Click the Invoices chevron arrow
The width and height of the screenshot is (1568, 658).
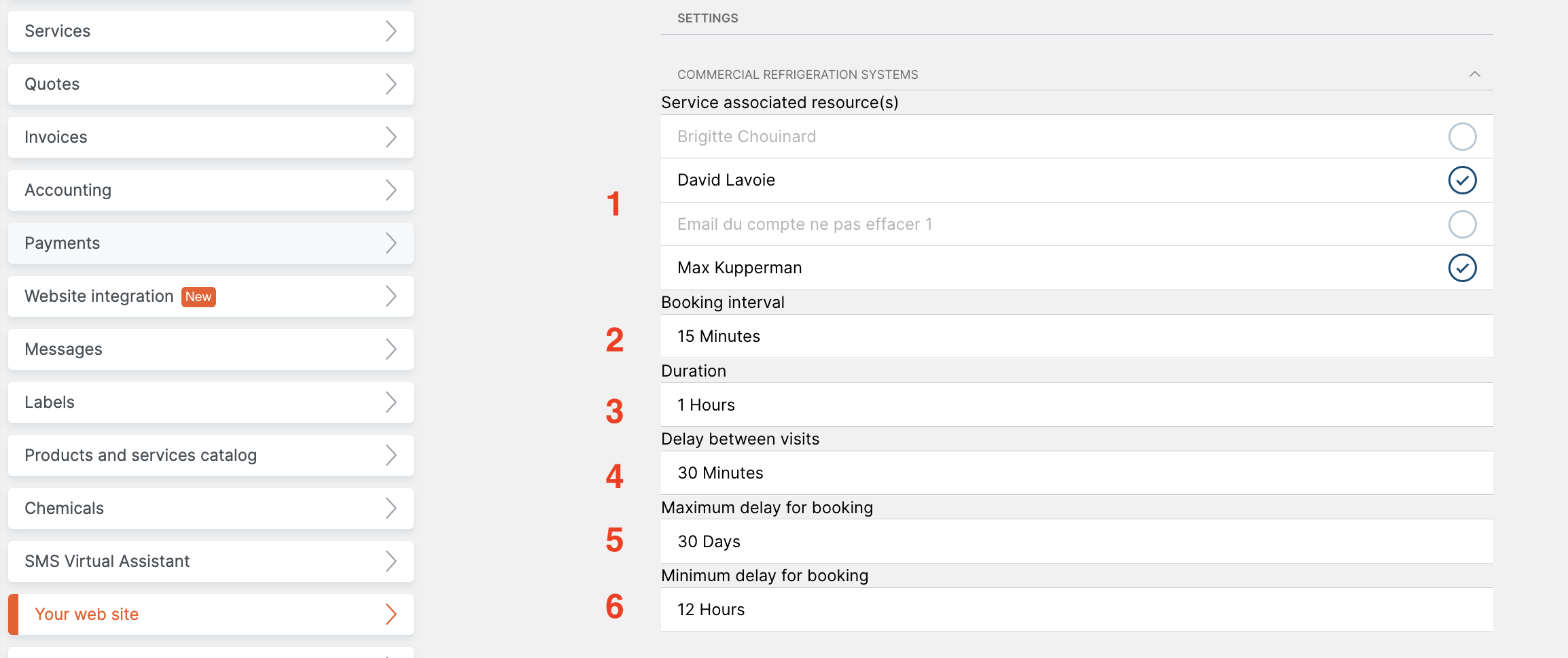[x=391, y=137]
